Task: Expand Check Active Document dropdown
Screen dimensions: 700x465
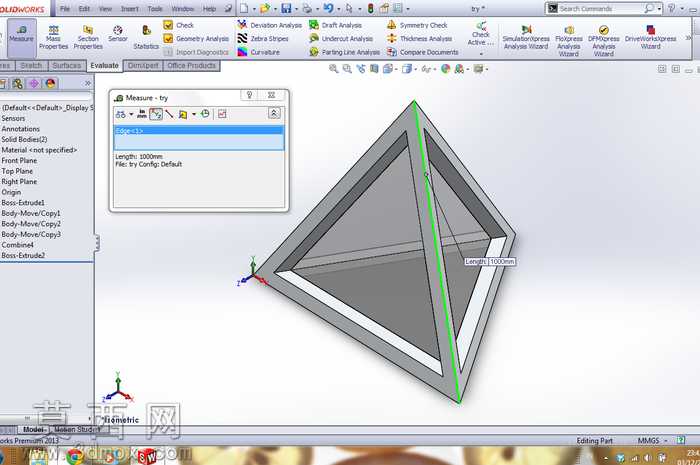Action: (x=481, y=54)
